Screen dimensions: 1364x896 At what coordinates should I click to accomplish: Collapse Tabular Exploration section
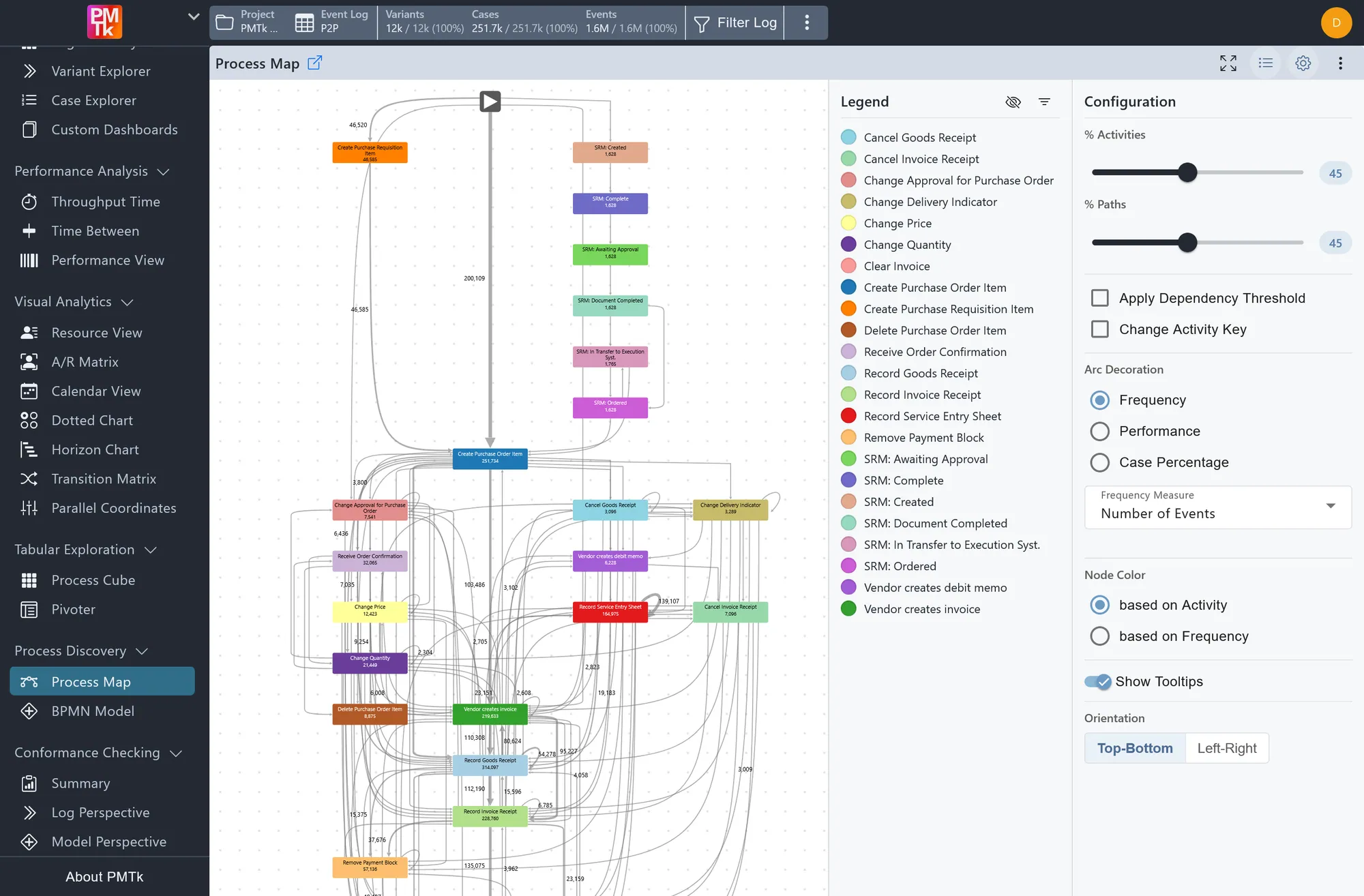click(x=151, y=550)
